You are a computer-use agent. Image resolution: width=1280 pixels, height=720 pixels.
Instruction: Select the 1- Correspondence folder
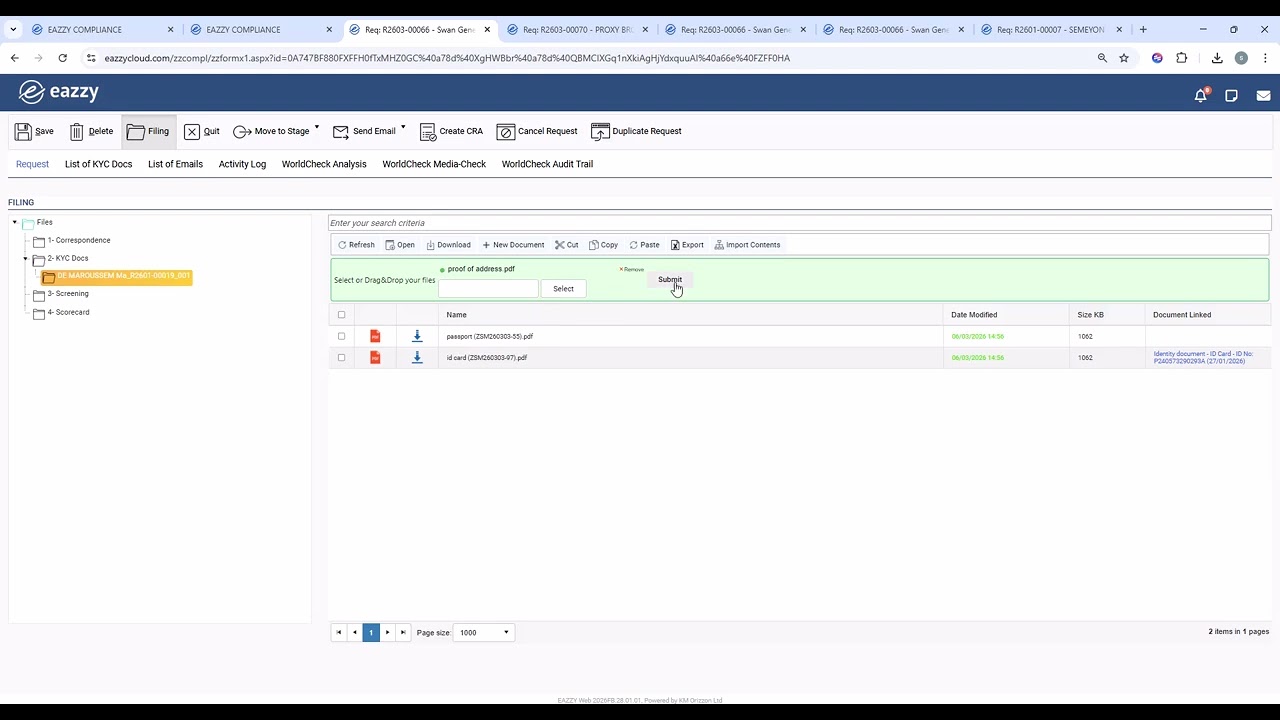[x=79, y=241]
